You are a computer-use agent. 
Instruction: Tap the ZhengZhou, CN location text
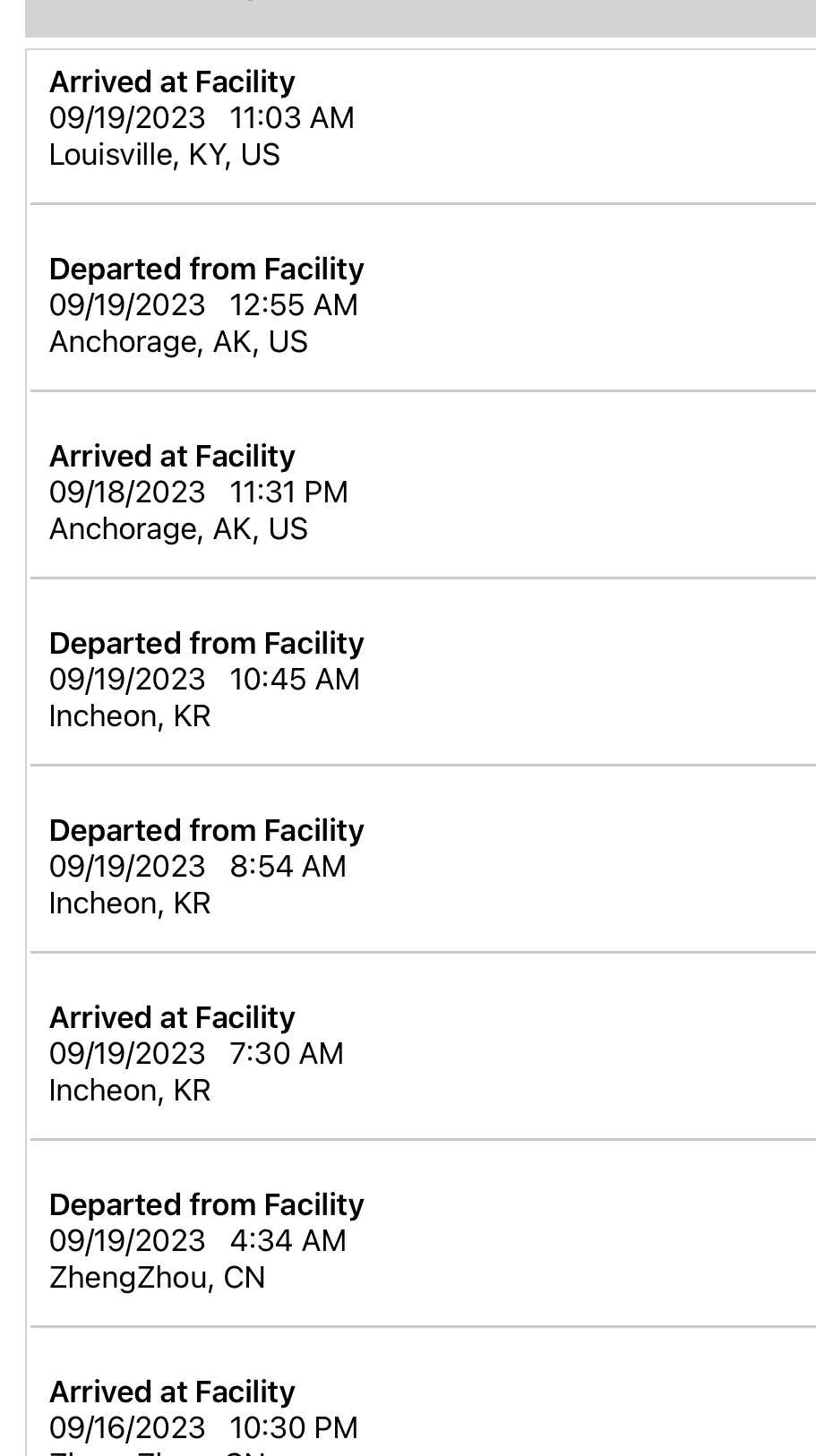(x=158, y=1278)
